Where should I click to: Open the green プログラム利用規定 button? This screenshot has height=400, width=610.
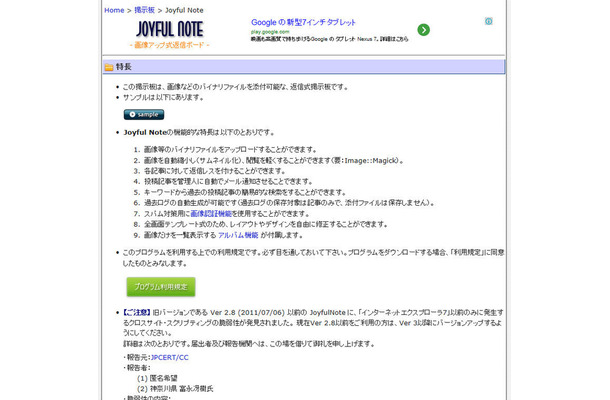[160, 286]
